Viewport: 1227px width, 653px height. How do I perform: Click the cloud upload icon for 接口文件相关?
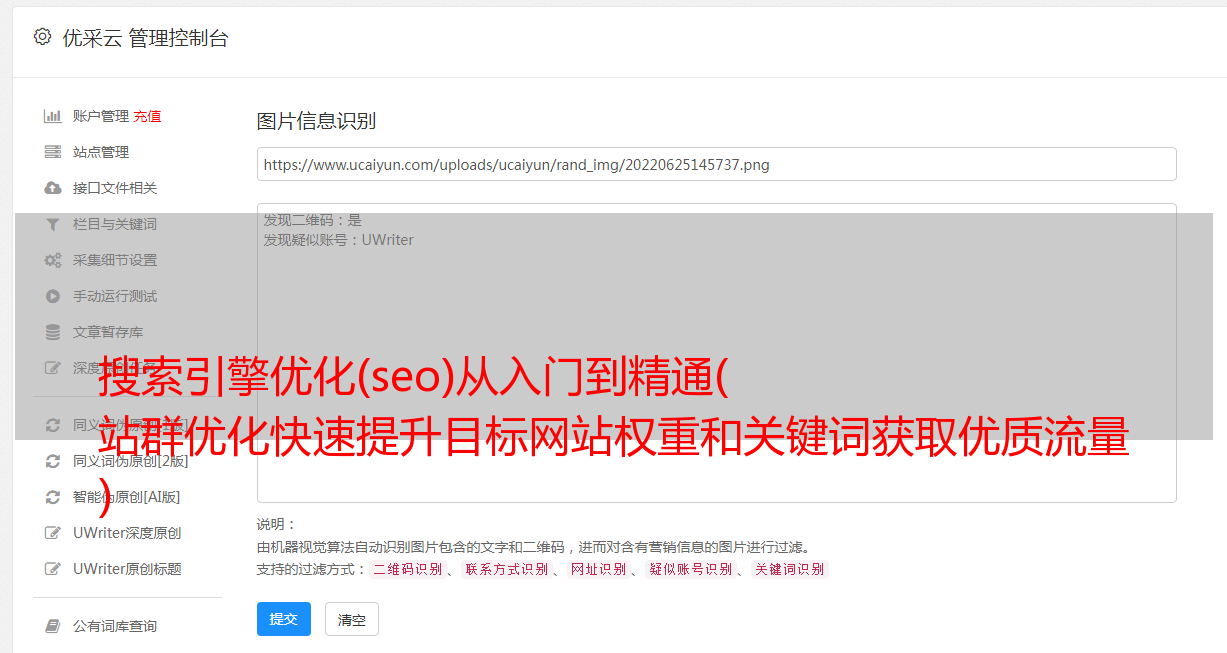click(53, 188)
